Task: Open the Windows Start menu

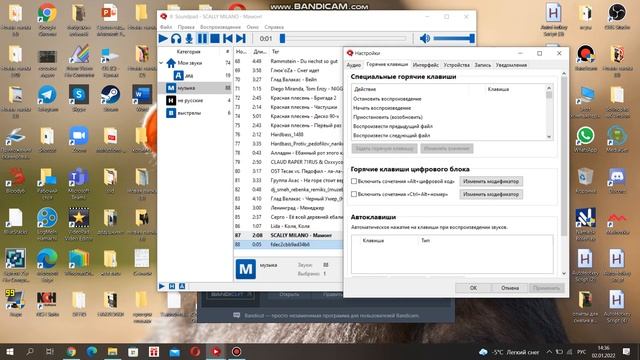Action: click(x=10, y=351)
